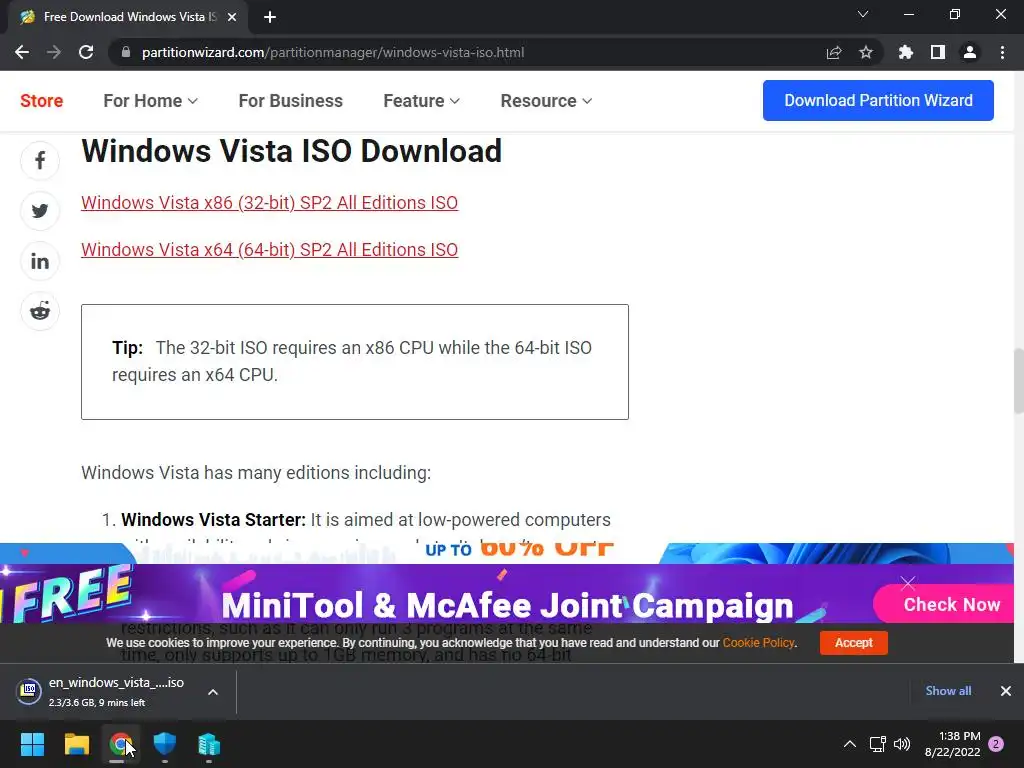Toggle the Chrome side panel
This screenshot has height=768, width=1024.
tap(937, 52)
